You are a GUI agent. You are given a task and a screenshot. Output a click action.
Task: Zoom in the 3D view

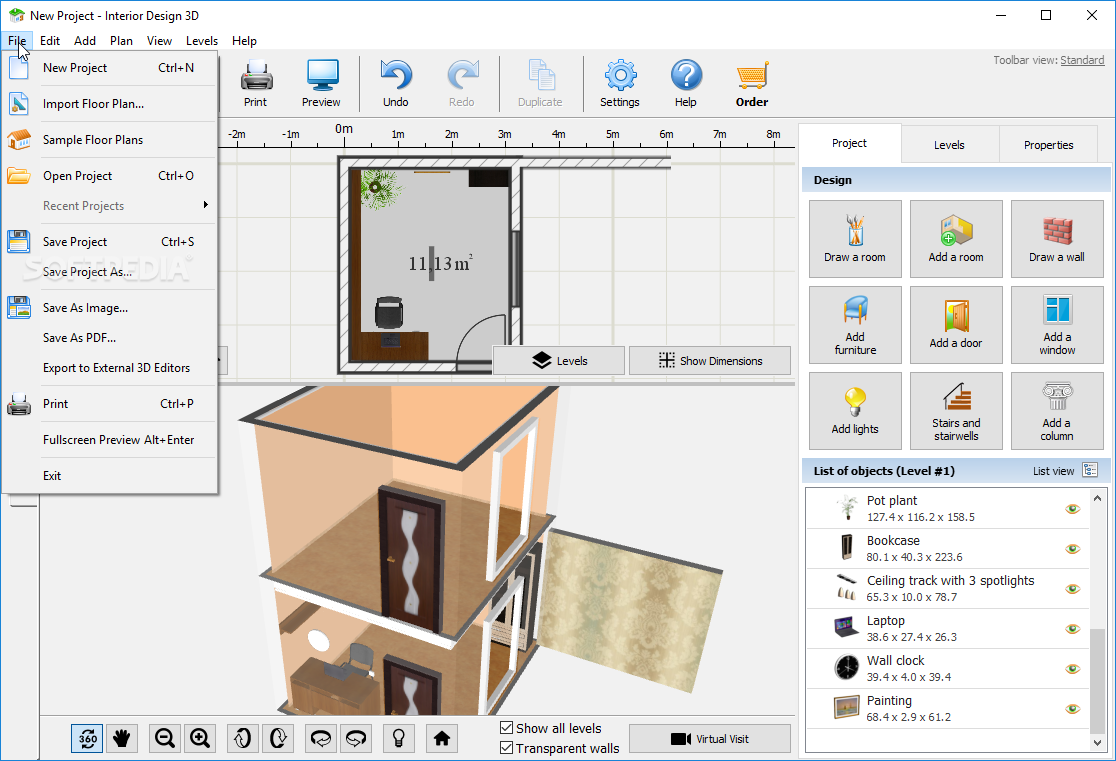point(200,738)
